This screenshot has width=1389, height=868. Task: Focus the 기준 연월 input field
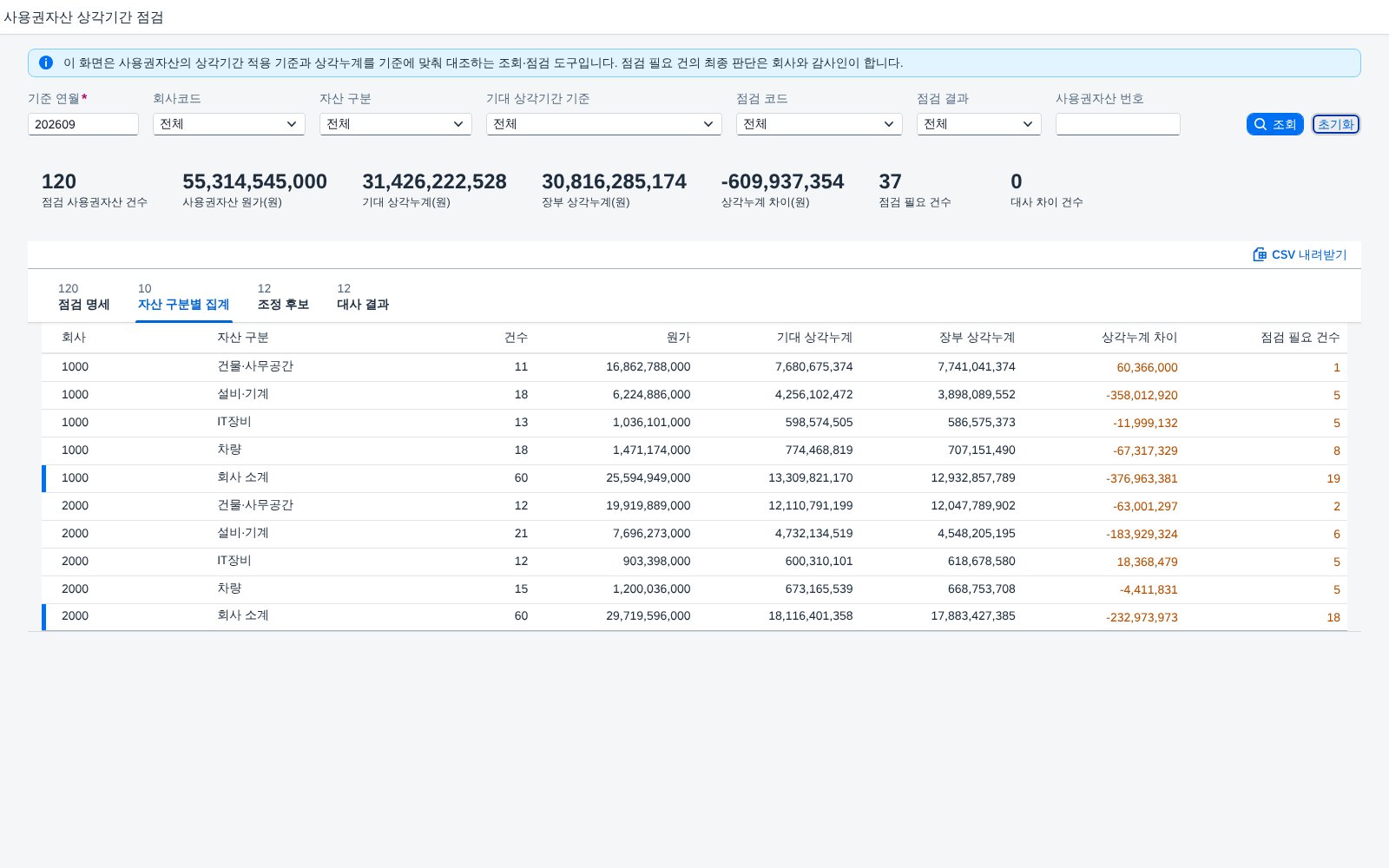pyautogui.click(x=83, y=124)
